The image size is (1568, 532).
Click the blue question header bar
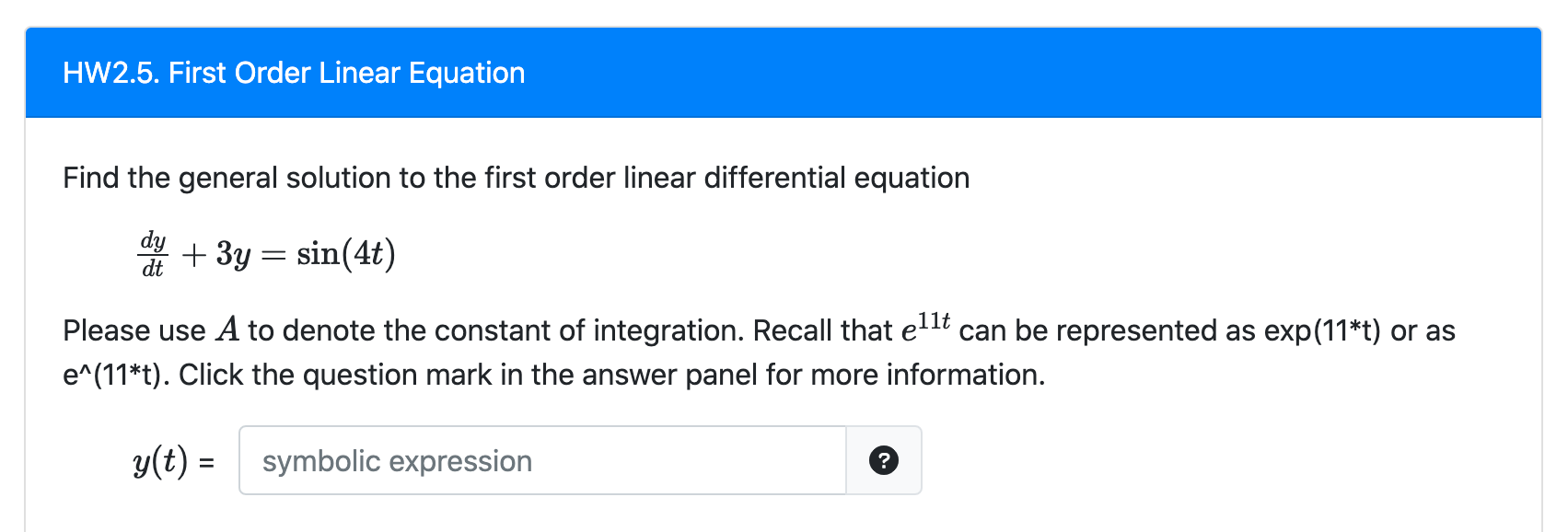tap(784, 73)
